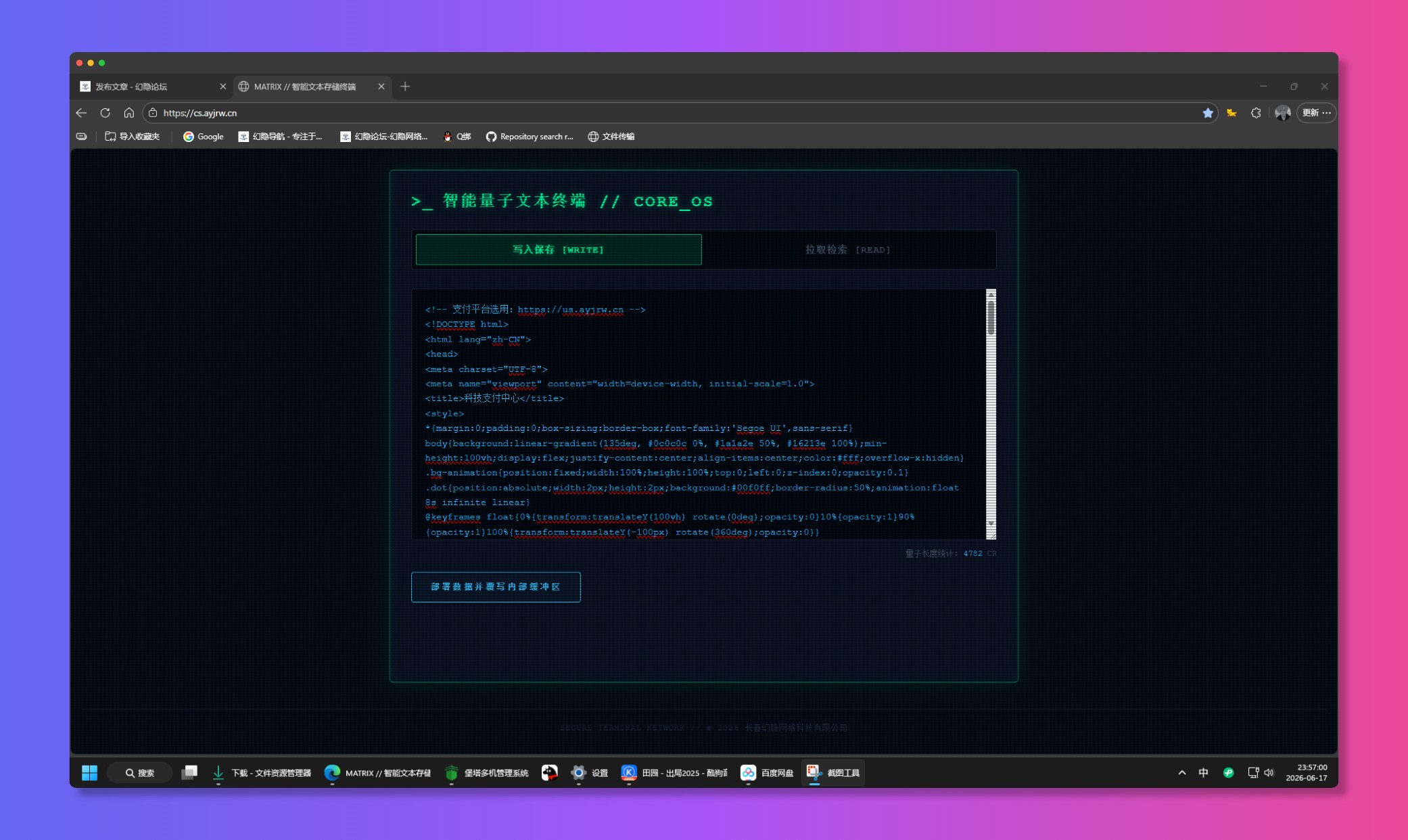Click the address bar URL cs.ayjrw.cn
The width and height of the screenshot is (1408, 840).
pos(200,113)
